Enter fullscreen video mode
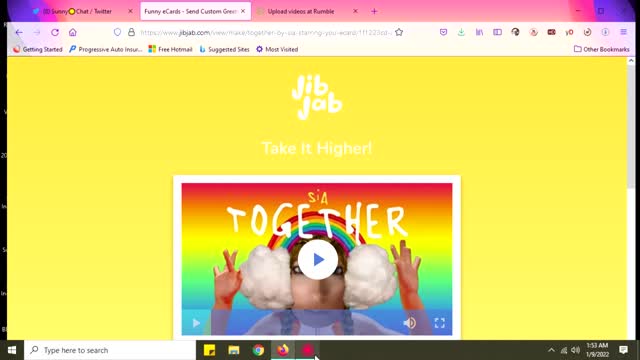Screen dimensions: 640x360 [440, 323]
